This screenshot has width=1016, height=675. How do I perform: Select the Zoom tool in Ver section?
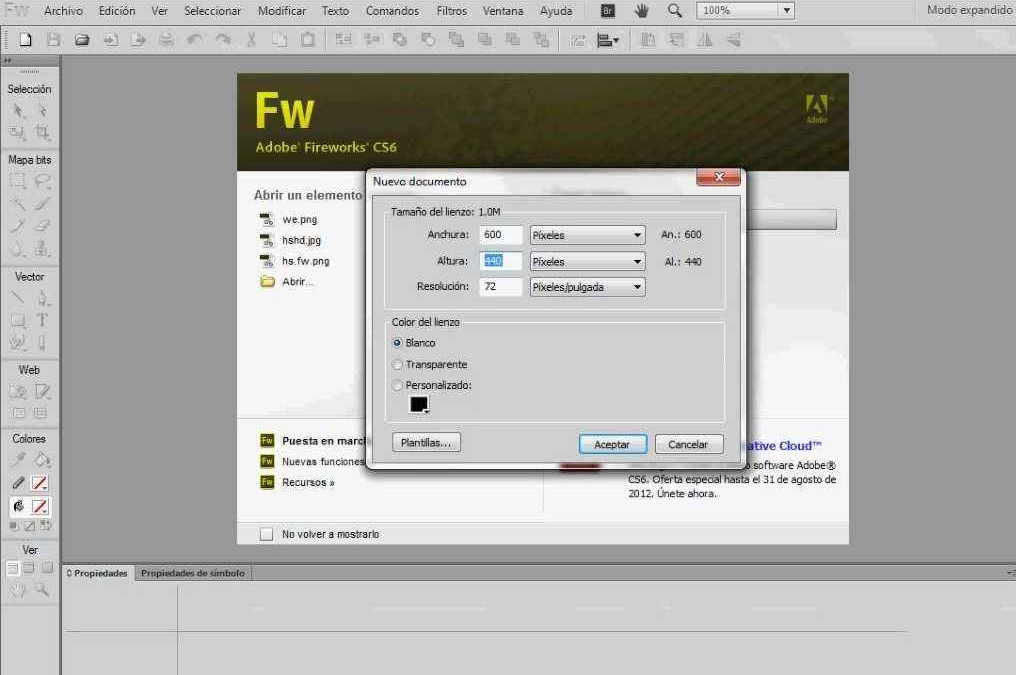[42, 589]
